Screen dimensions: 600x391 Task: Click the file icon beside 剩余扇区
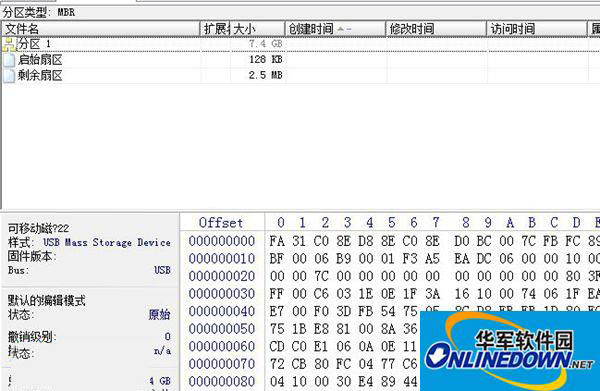pos(10,76)
